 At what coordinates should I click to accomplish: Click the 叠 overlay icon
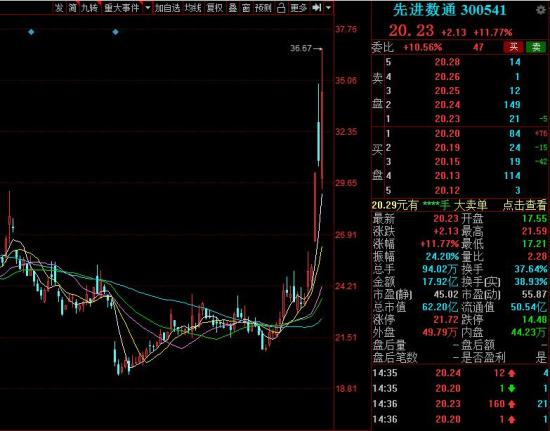[233, 8]
